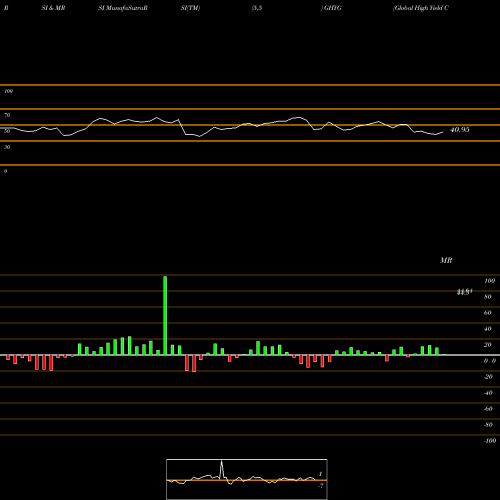Select the 'MR' panel label
This screenshot has height=500, width=500.
(x=446, y=260)
